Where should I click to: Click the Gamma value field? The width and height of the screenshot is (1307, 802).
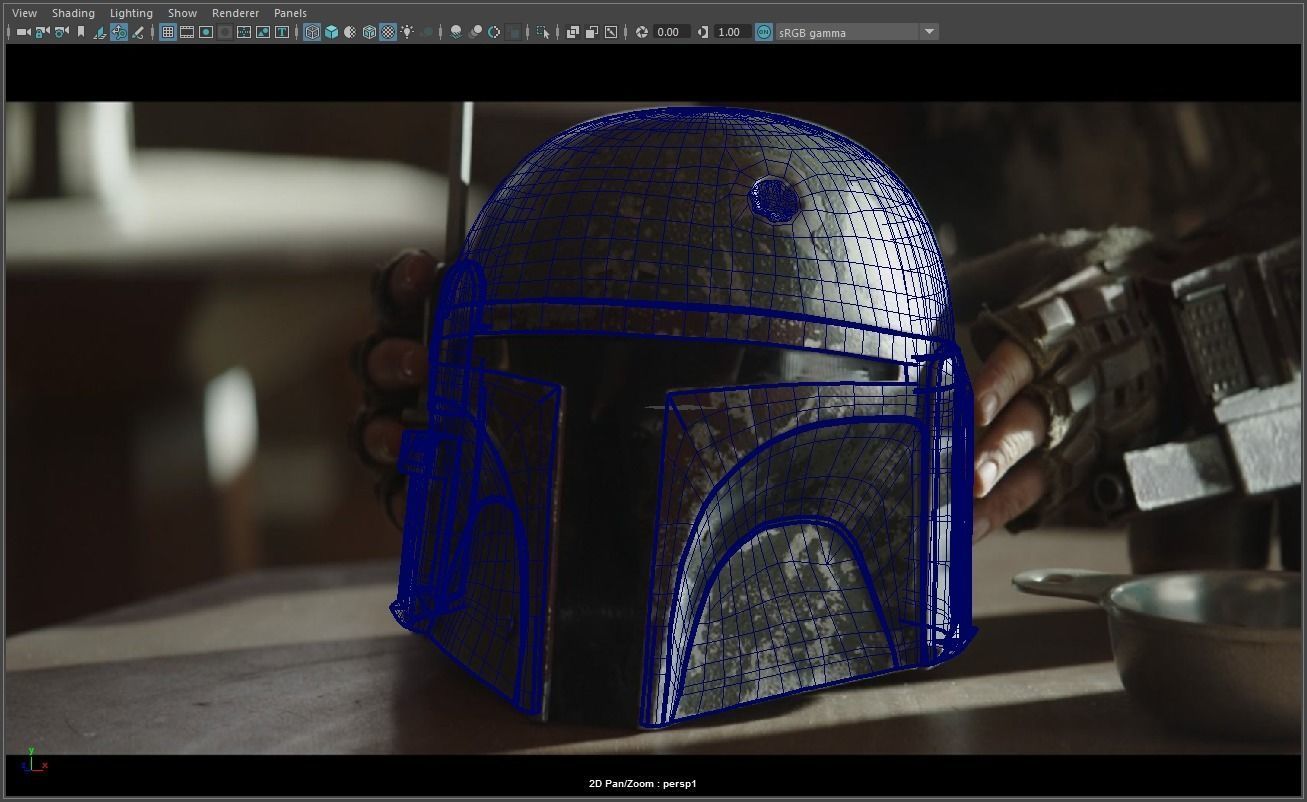(730, 32)
